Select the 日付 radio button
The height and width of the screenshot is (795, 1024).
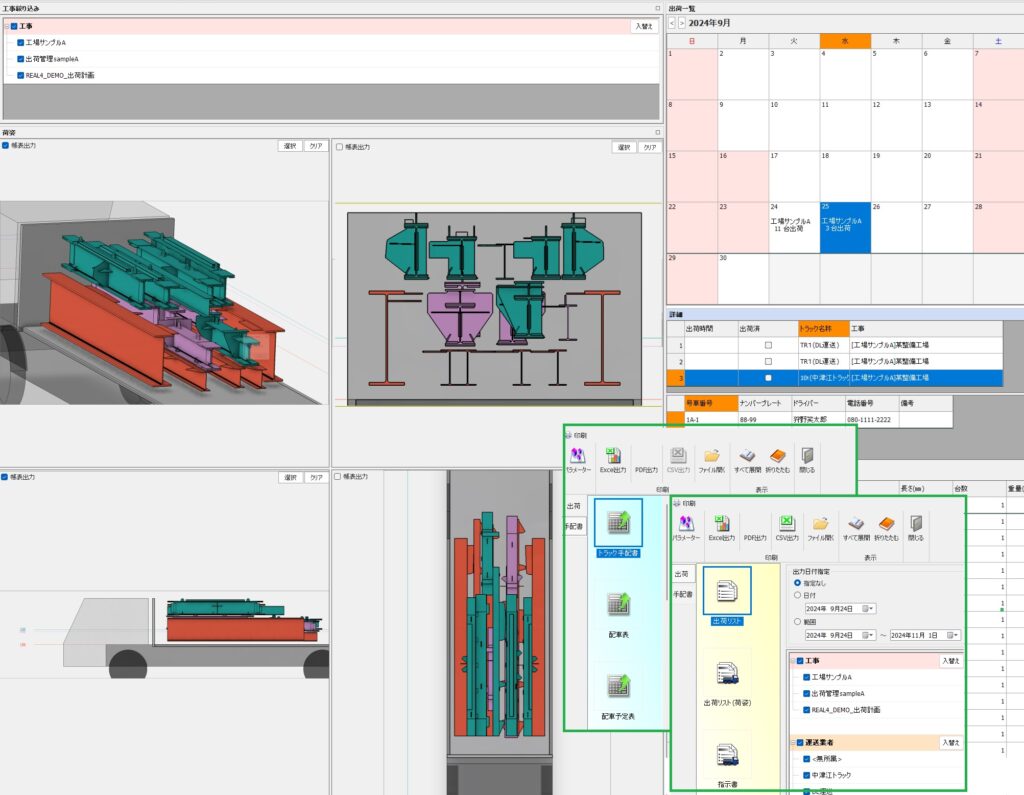(797, 595)
